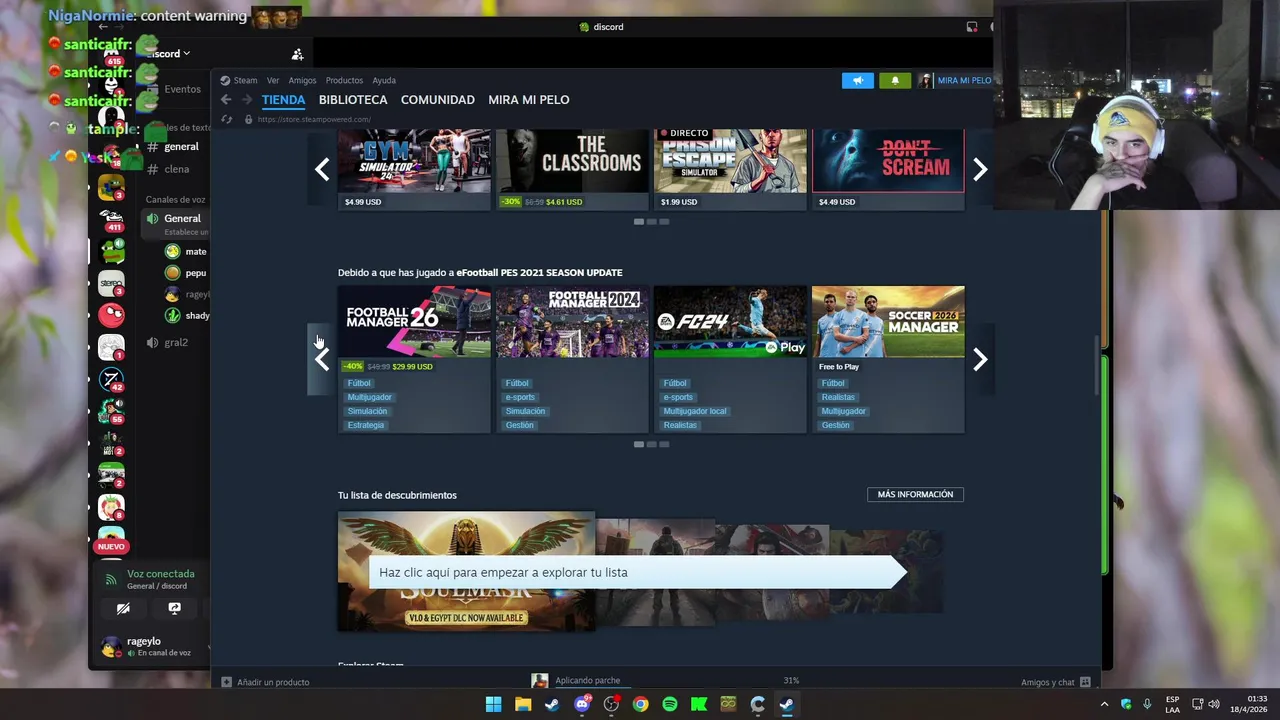This screenshot has width=1280, height=720.
Task: Open the stereo server icon in Discord
Action: [111, 283]
